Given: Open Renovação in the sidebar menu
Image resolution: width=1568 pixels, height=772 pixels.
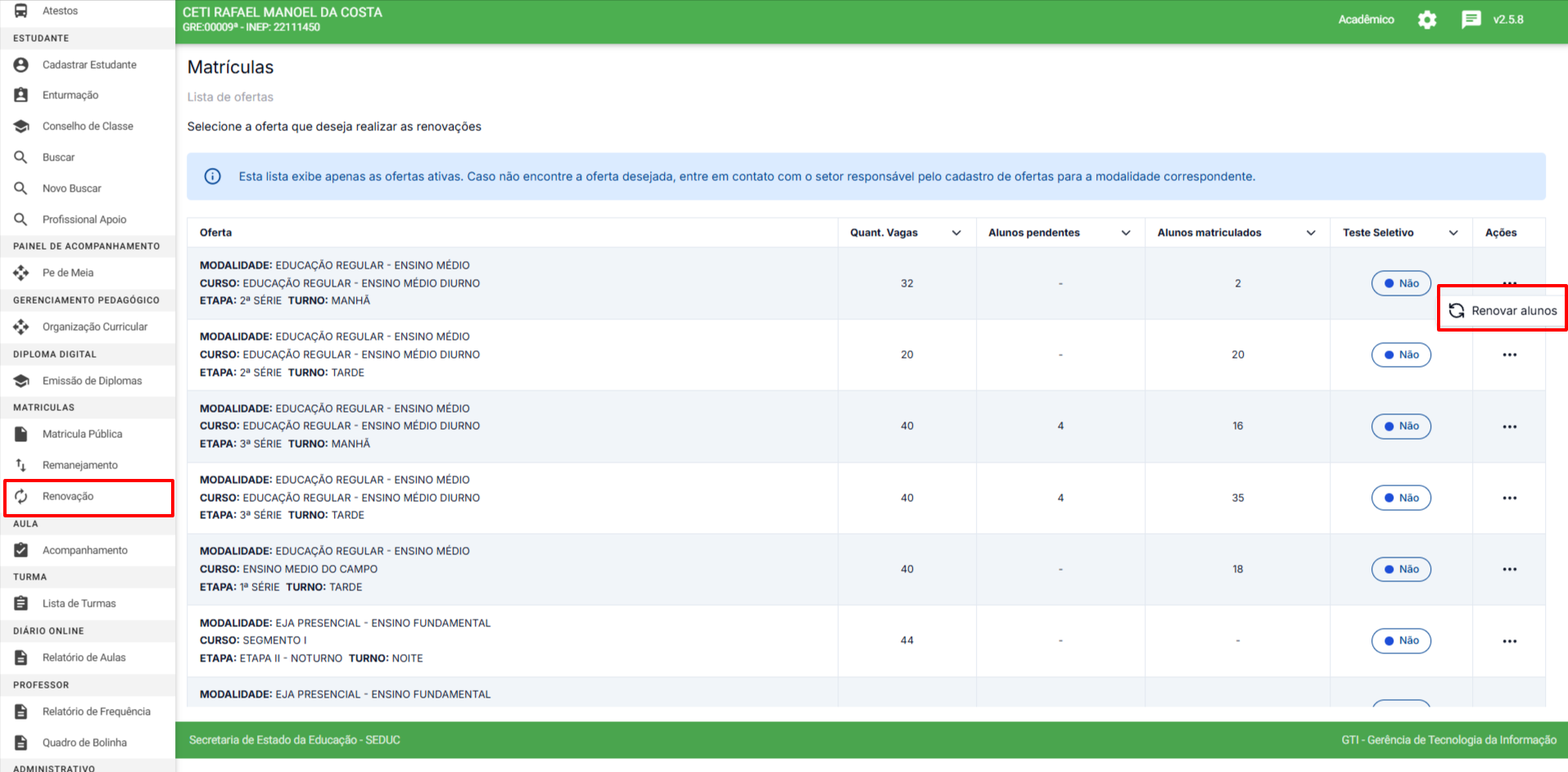Looking at the screenshot, I should point(68,496).
